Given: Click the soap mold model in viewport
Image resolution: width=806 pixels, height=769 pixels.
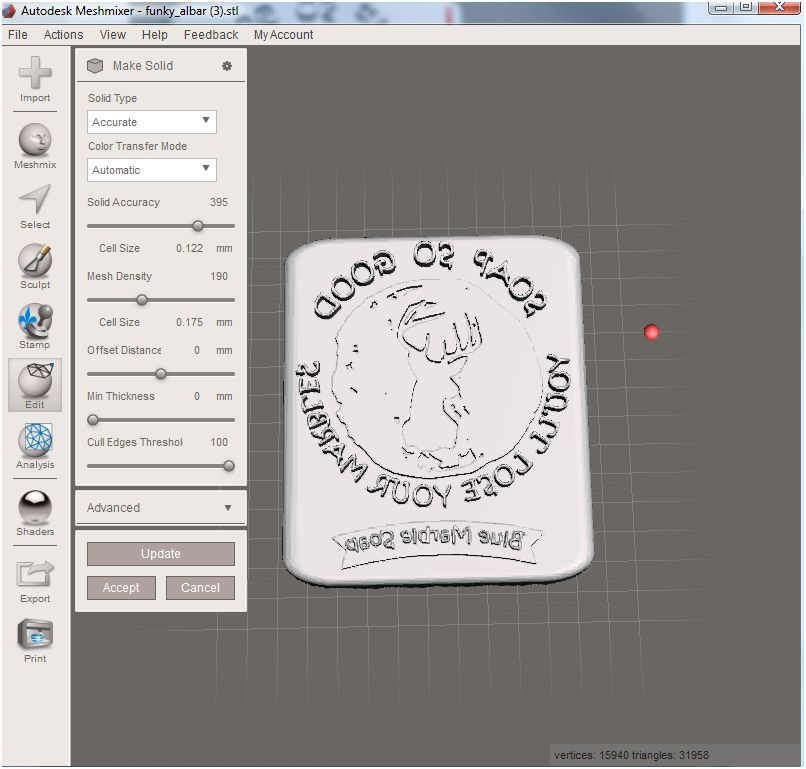Looking at the screenshot, I should [437, 411].
